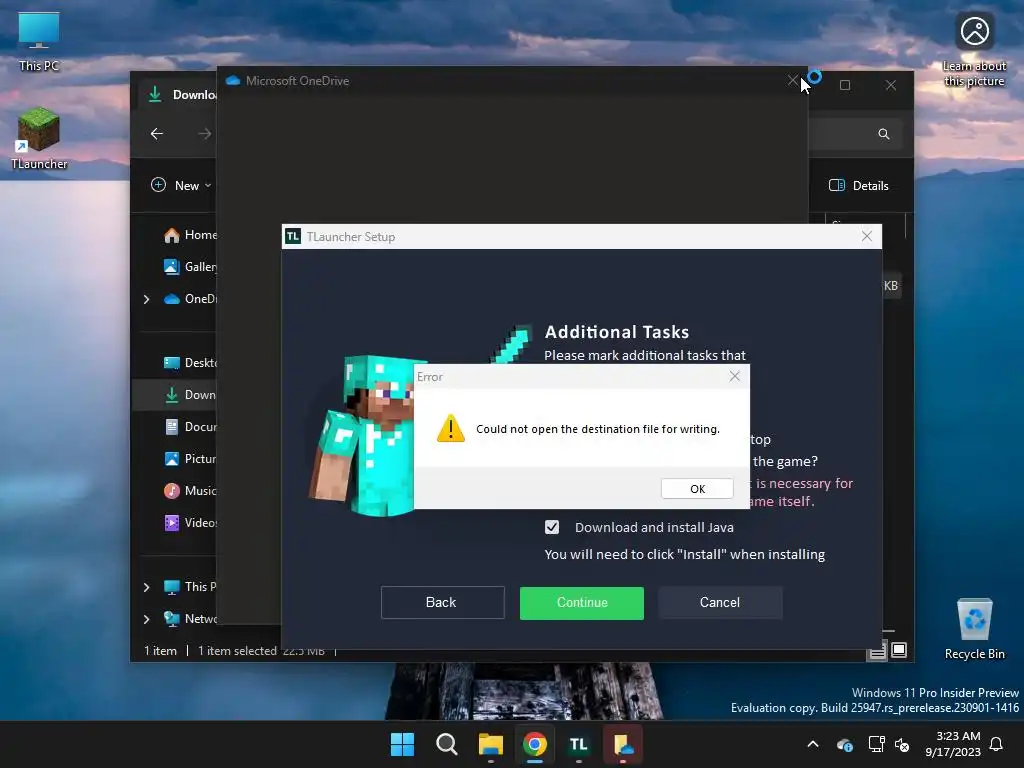1024x768 pixels.
Task: Open This PC desktop icon
Action: [x=39, y=42]
